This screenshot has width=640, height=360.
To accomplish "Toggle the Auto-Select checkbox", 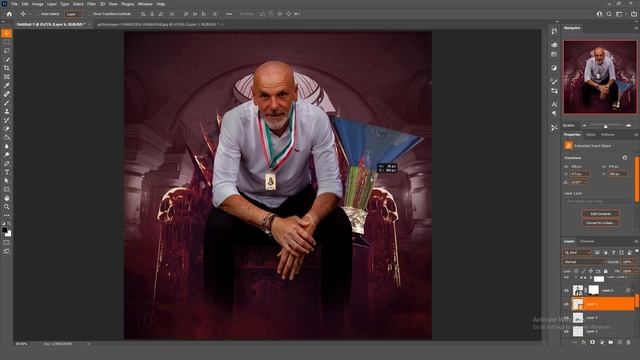I will [x=38, y=14].
